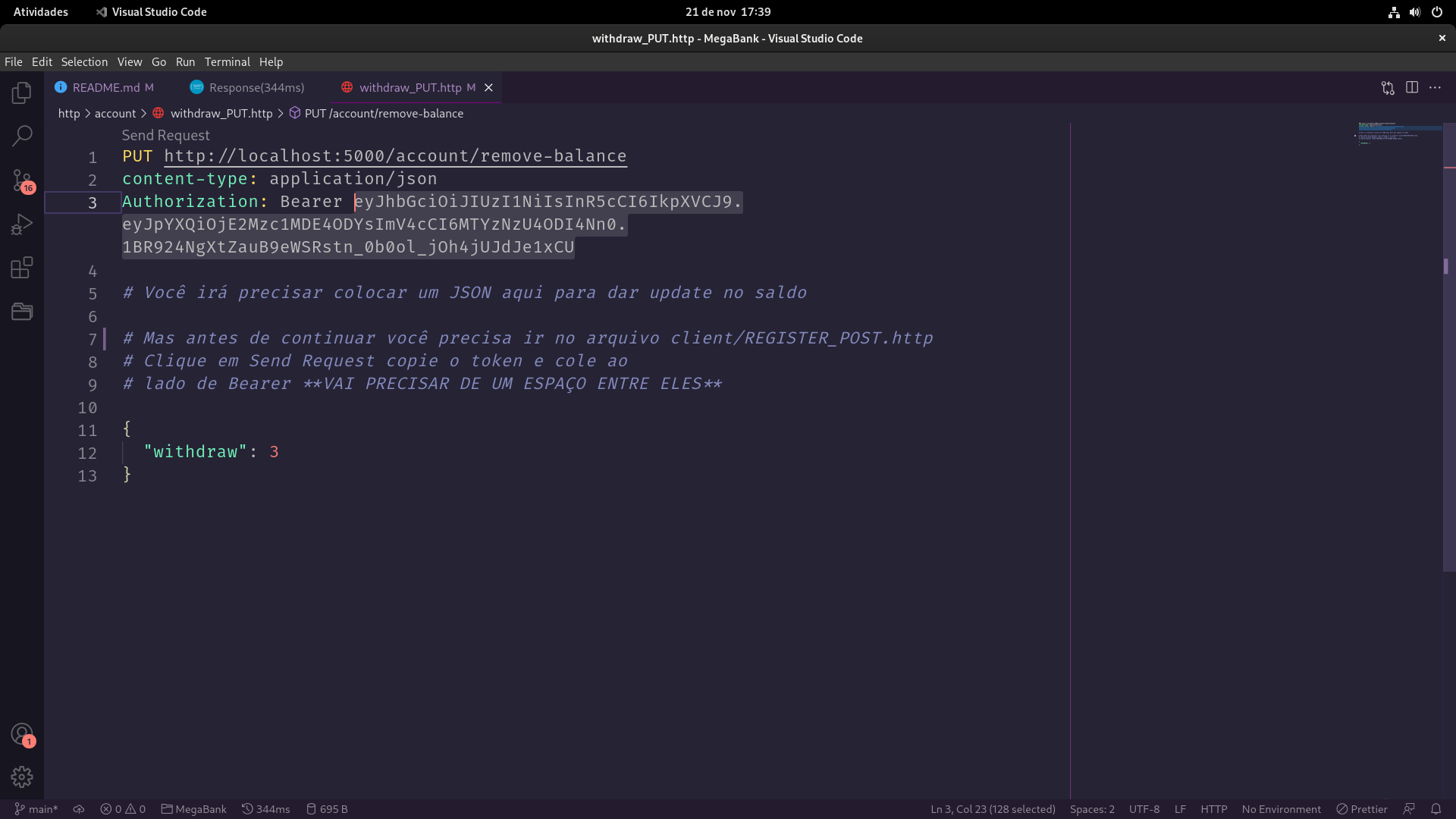Image resolution: width=1456 pixels, height=819 pixels.
Task: Open the No Environment selector
Action: [1281, 809]
